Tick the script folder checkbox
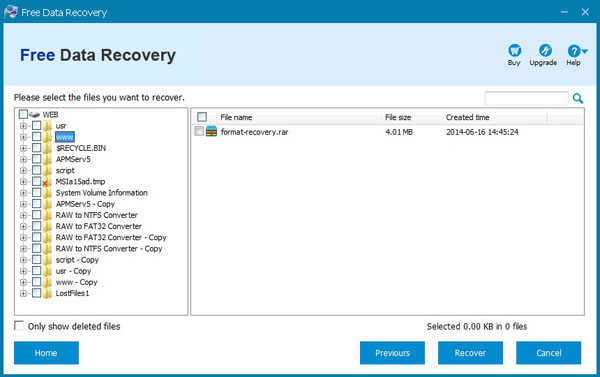The height and width of the screenshot is (377, 600). tap(36, 170)
